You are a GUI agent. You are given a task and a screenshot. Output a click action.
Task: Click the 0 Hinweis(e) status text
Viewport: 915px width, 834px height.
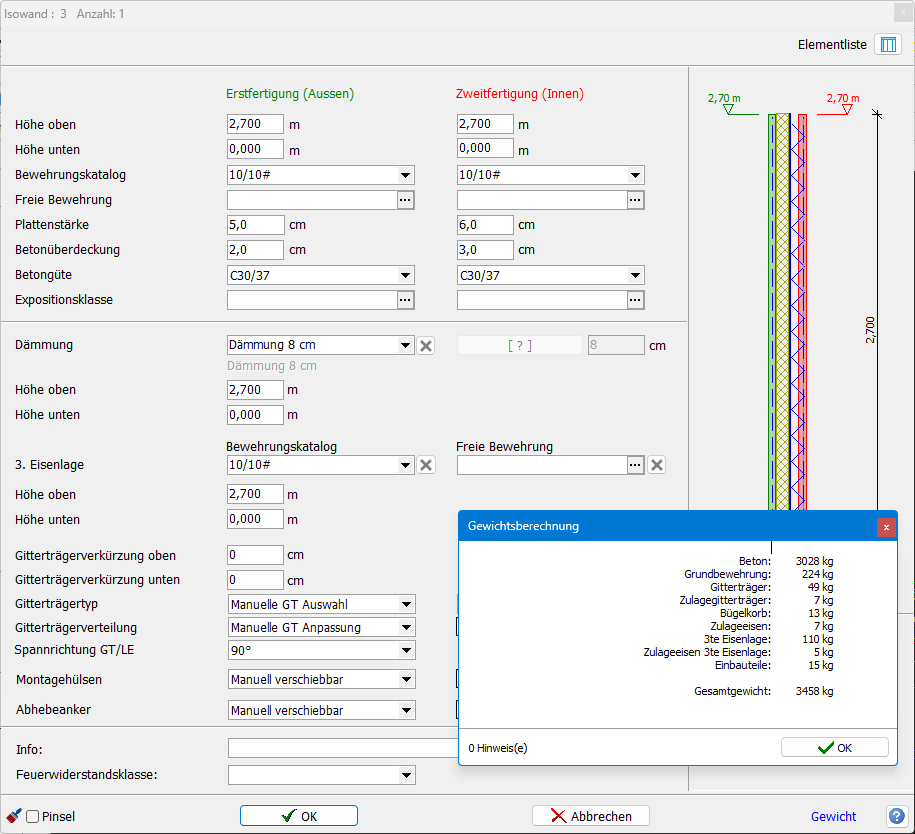[x=498, y=748]
